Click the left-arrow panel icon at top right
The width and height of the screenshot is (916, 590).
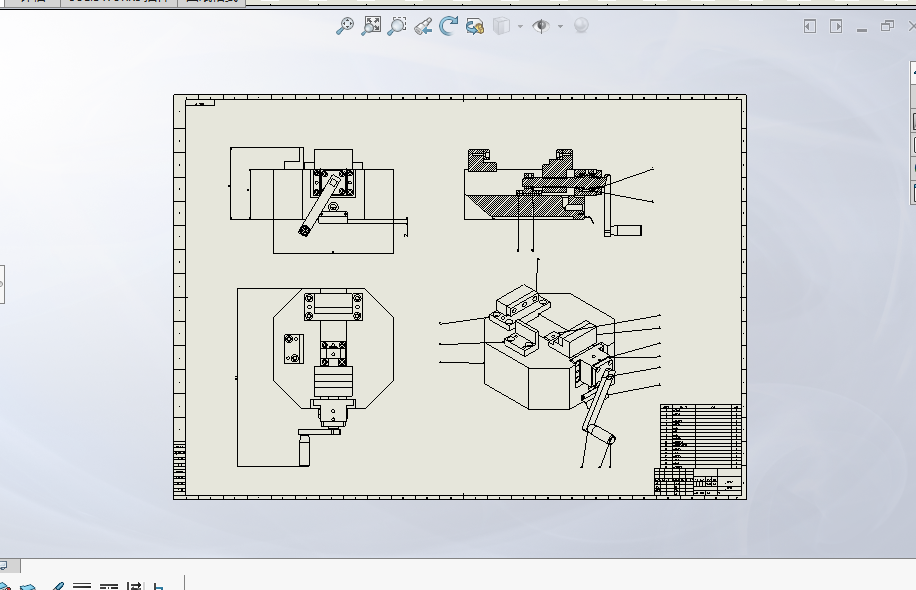810,26
